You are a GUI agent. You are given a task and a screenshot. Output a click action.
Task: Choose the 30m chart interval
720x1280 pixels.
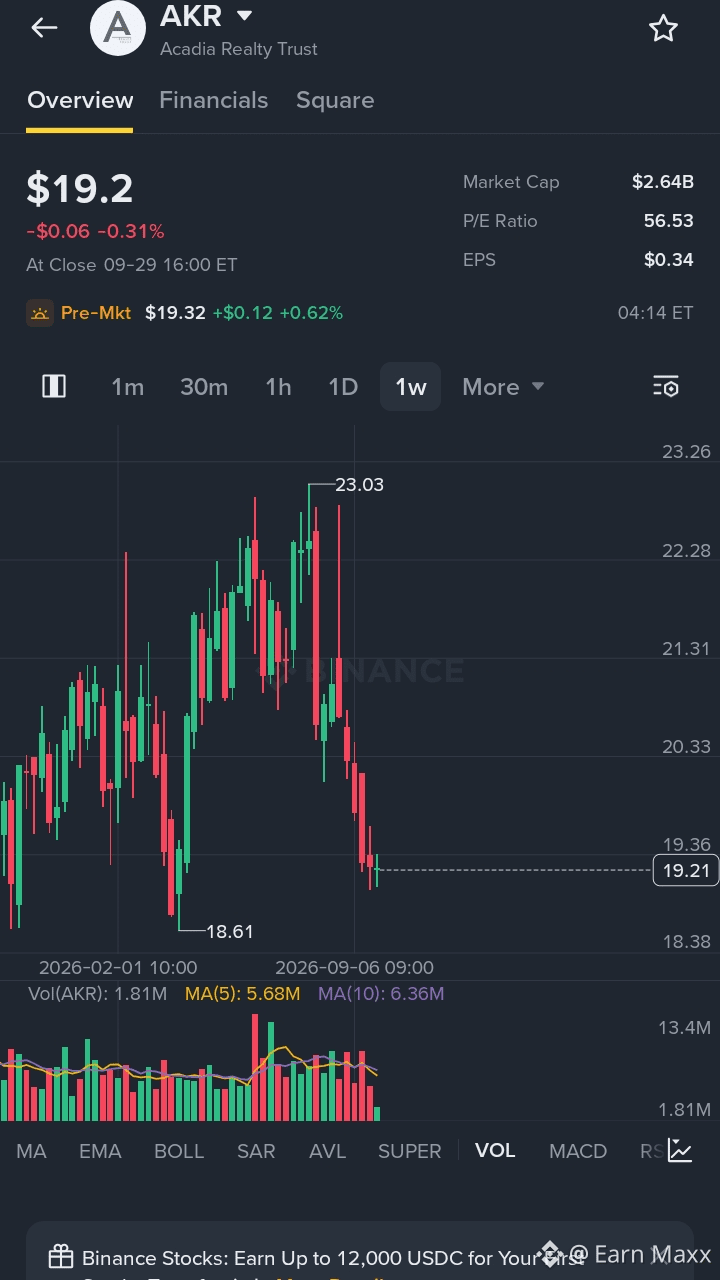click(204, 387)
